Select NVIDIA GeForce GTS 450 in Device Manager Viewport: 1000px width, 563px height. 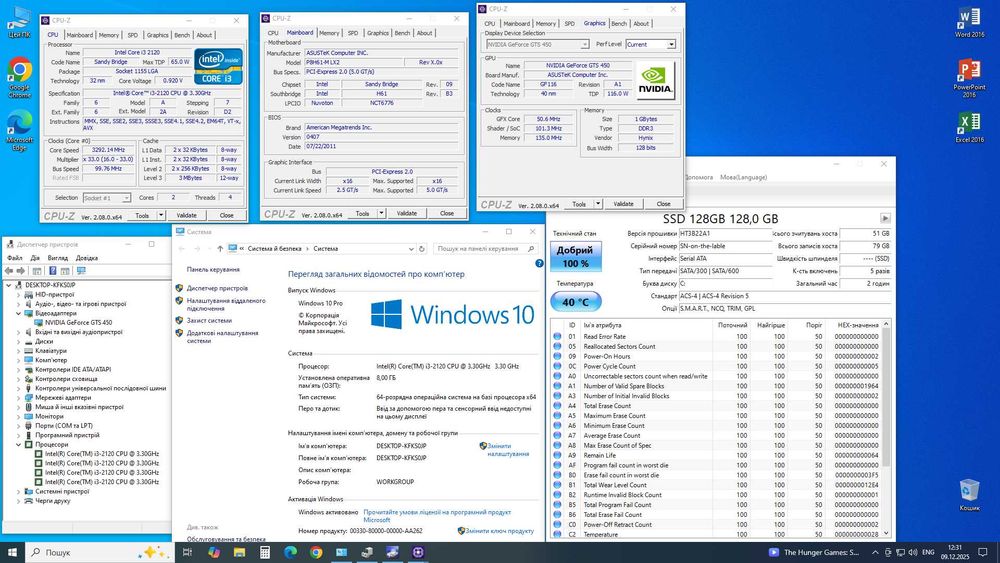(x=78, y=323)
